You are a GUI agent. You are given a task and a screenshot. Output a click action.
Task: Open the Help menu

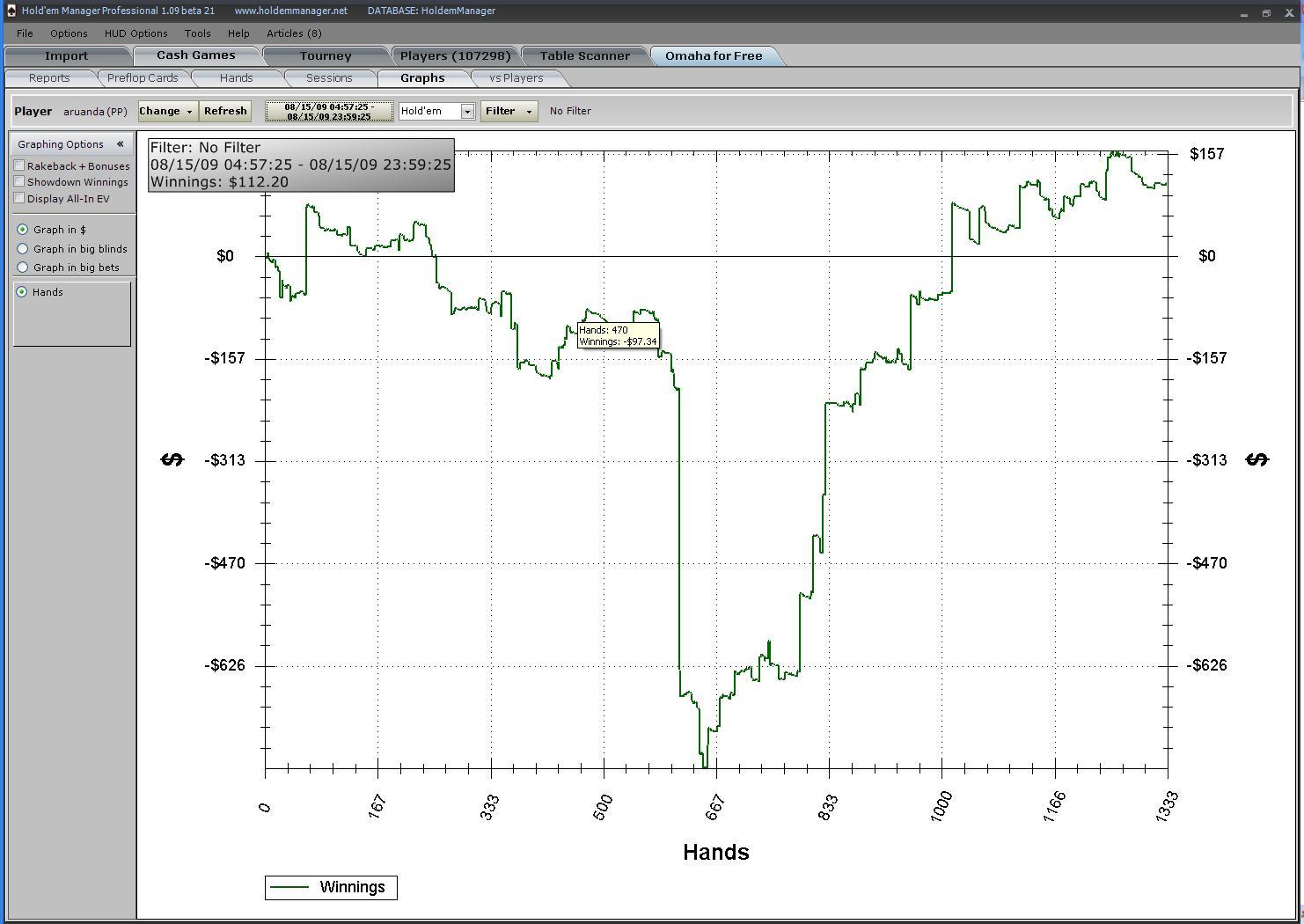(x=238, y=33)
